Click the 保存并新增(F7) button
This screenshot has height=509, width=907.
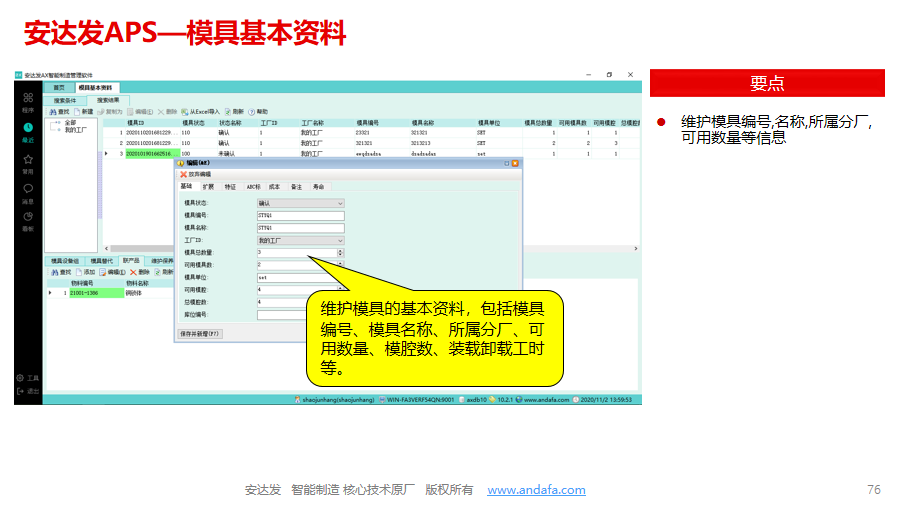pyautogui.click(x=200, y=334)
